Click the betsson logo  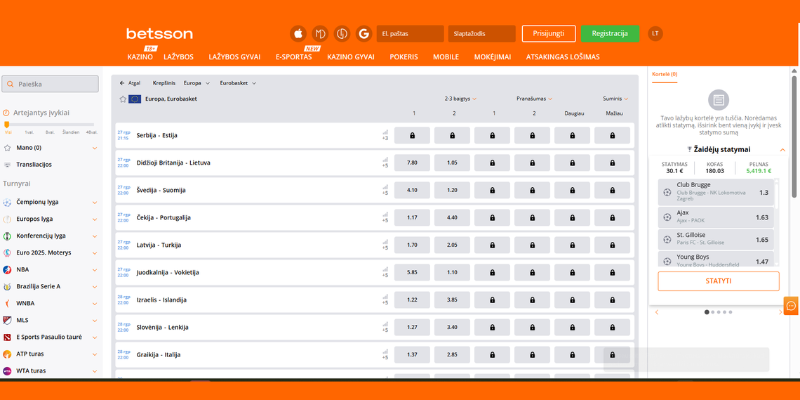(x=160, y=34)
